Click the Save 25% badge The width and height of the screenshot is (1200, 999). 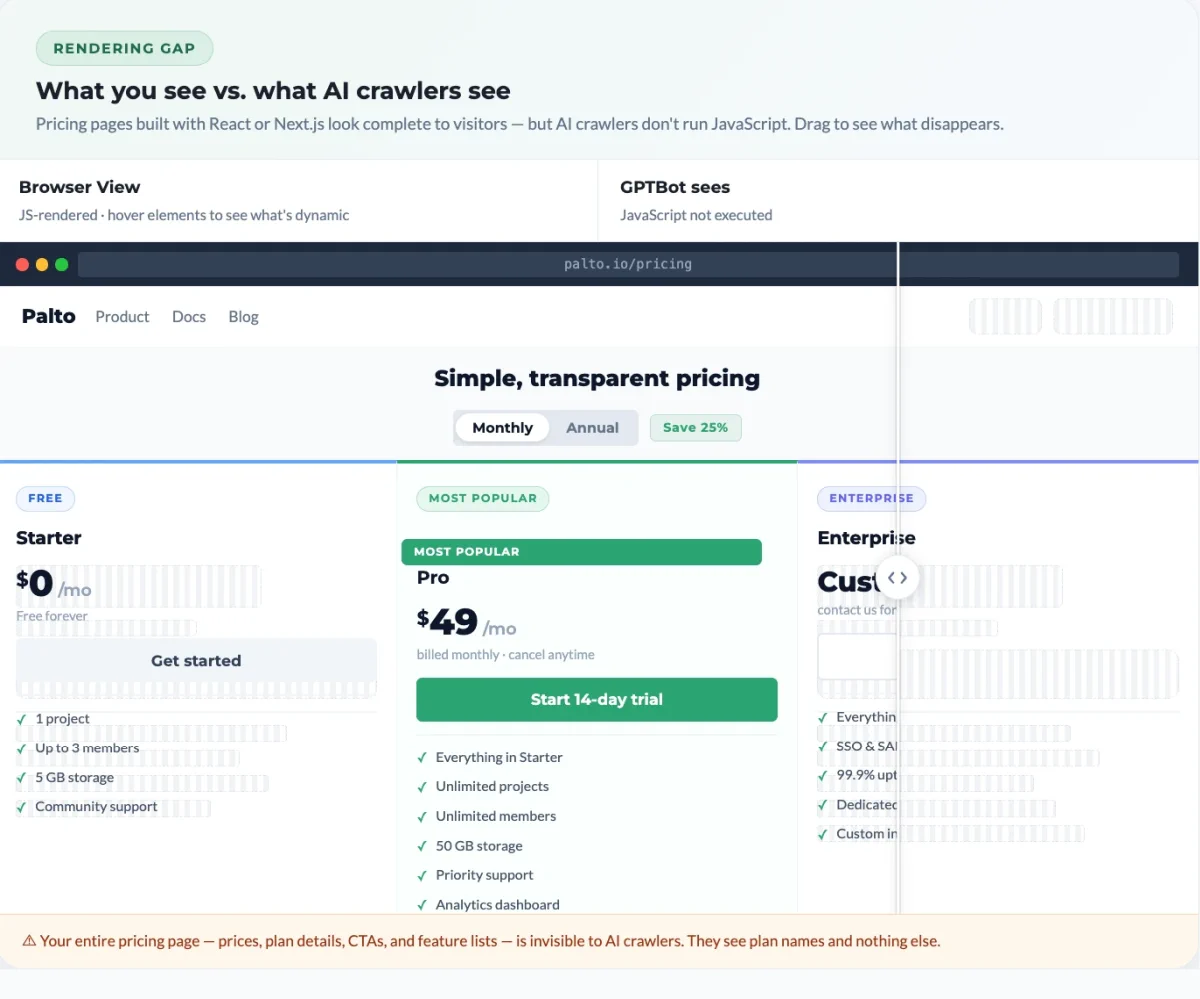point(695,427)
